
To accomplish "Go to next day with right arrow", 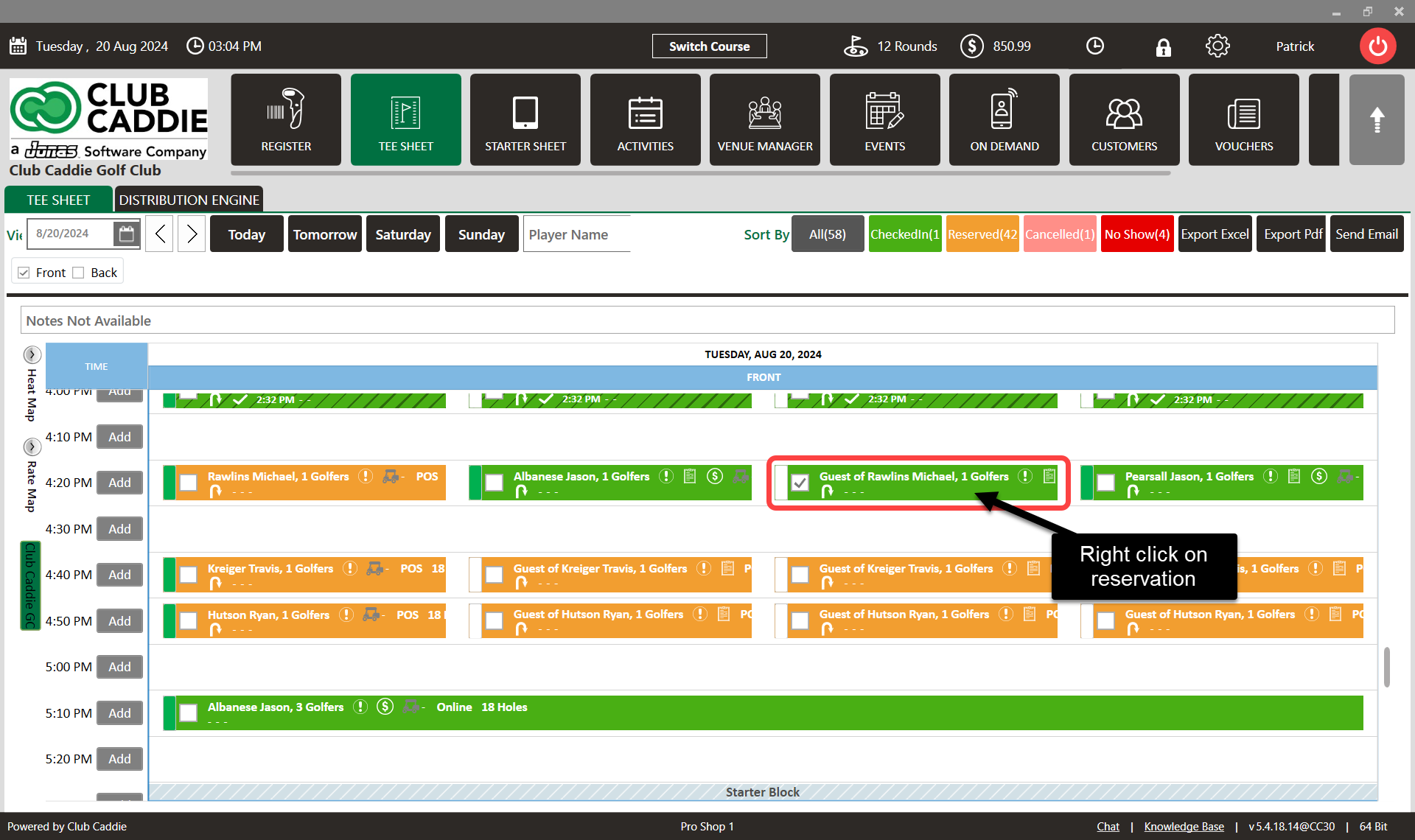I will [192, 234].
